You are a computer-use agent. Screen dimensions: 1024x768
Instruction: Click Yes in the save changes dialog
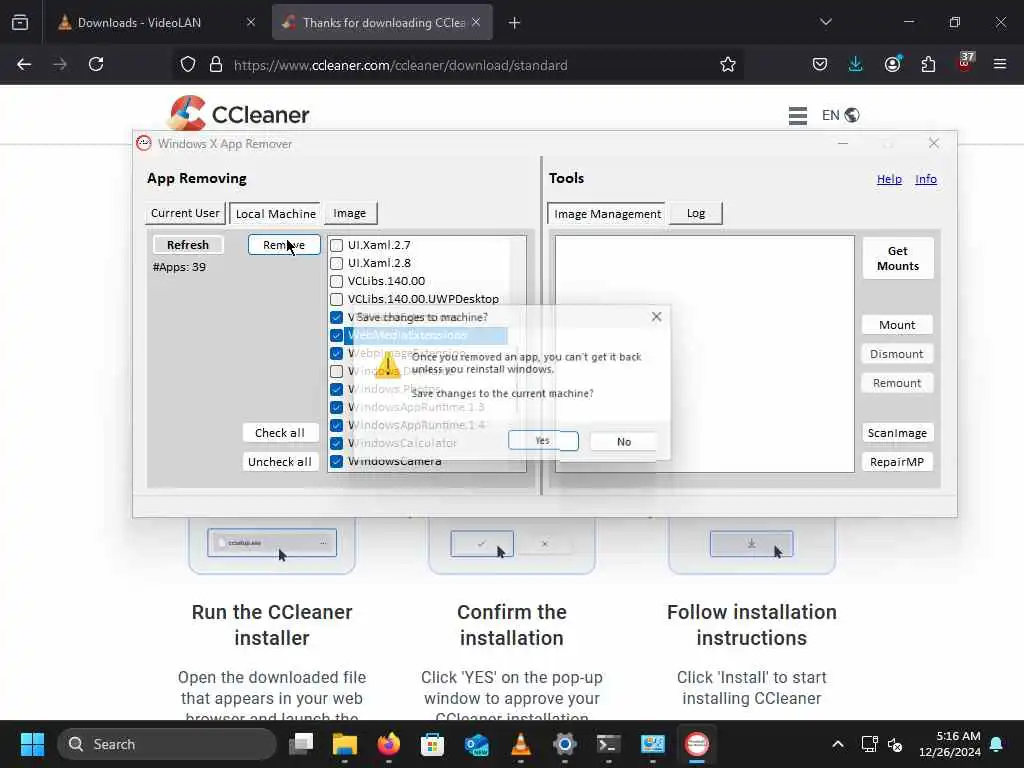click(543, 441)
